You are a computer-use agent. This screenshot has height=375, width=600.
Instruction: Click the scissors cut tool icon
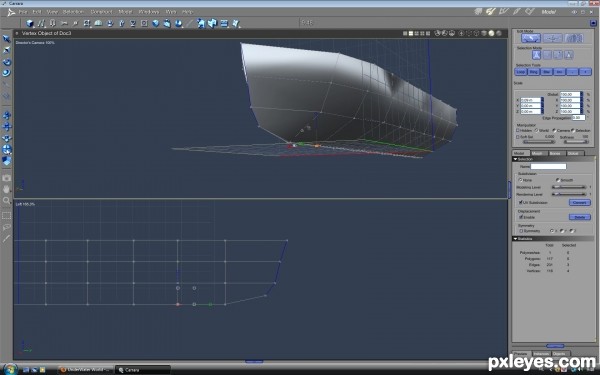click(x=64, y=23)
